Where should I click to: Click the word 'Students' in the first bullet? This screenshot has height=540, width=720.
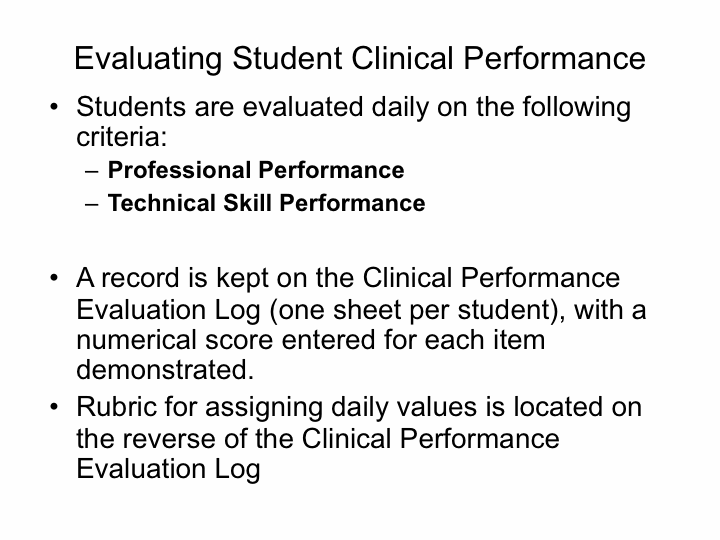pos(131,107)
